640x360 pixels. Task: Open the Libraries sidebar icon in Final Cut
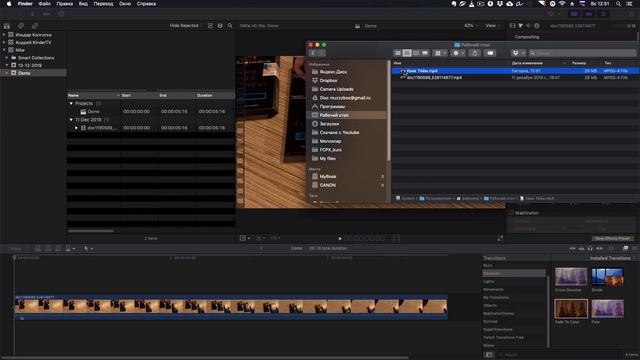(7, 26)
